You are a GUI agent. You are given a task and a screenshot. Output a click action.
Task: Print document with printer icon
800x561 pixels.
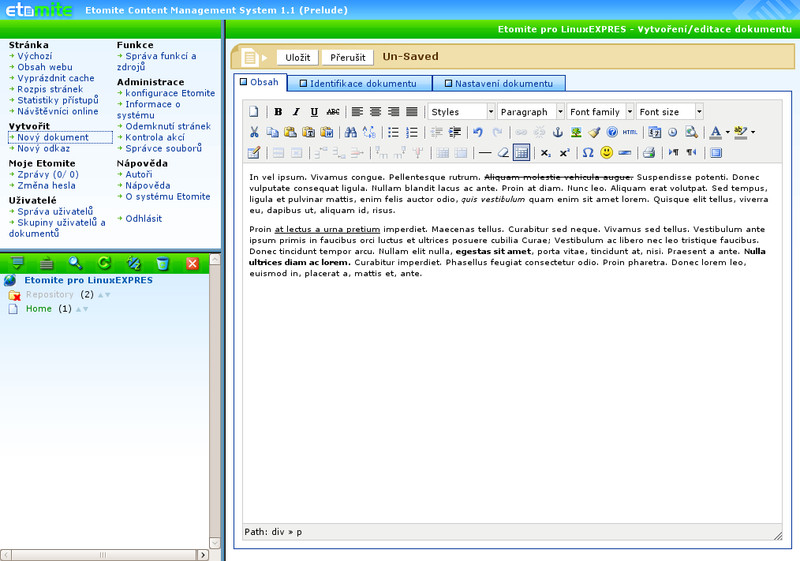648,152
